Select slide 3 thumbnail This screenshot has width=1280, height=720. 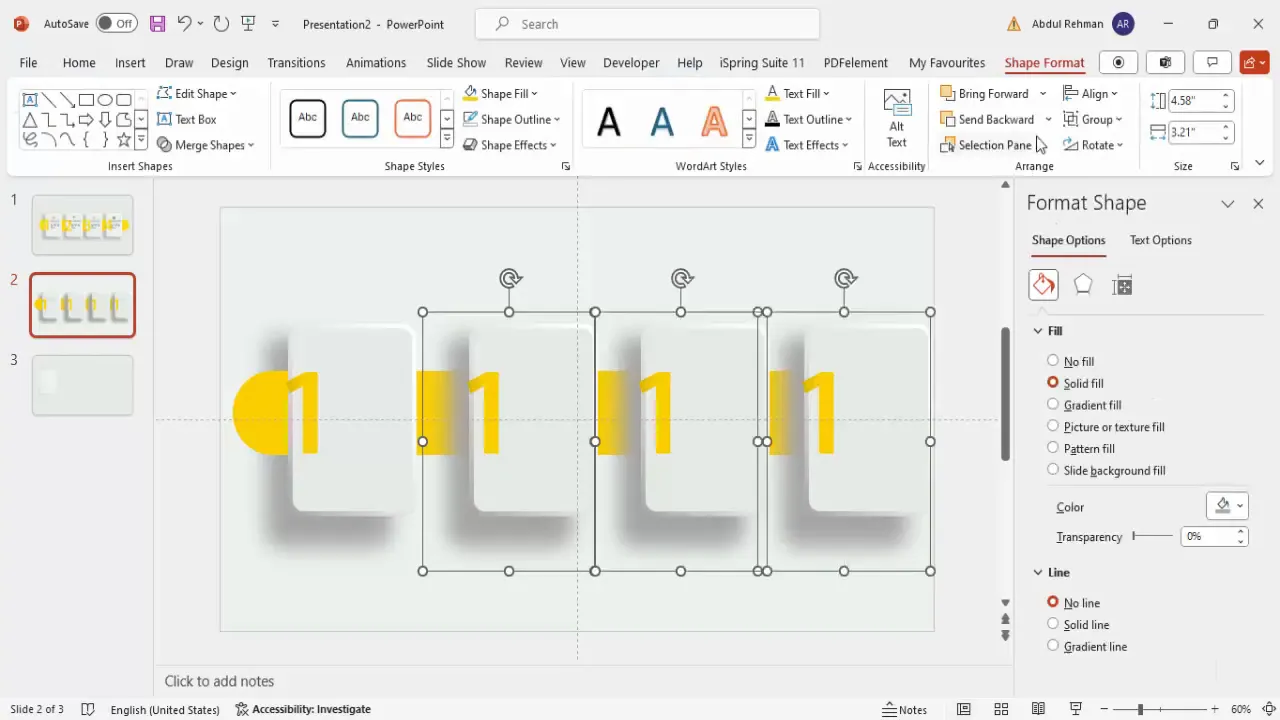tap(82, 385)
